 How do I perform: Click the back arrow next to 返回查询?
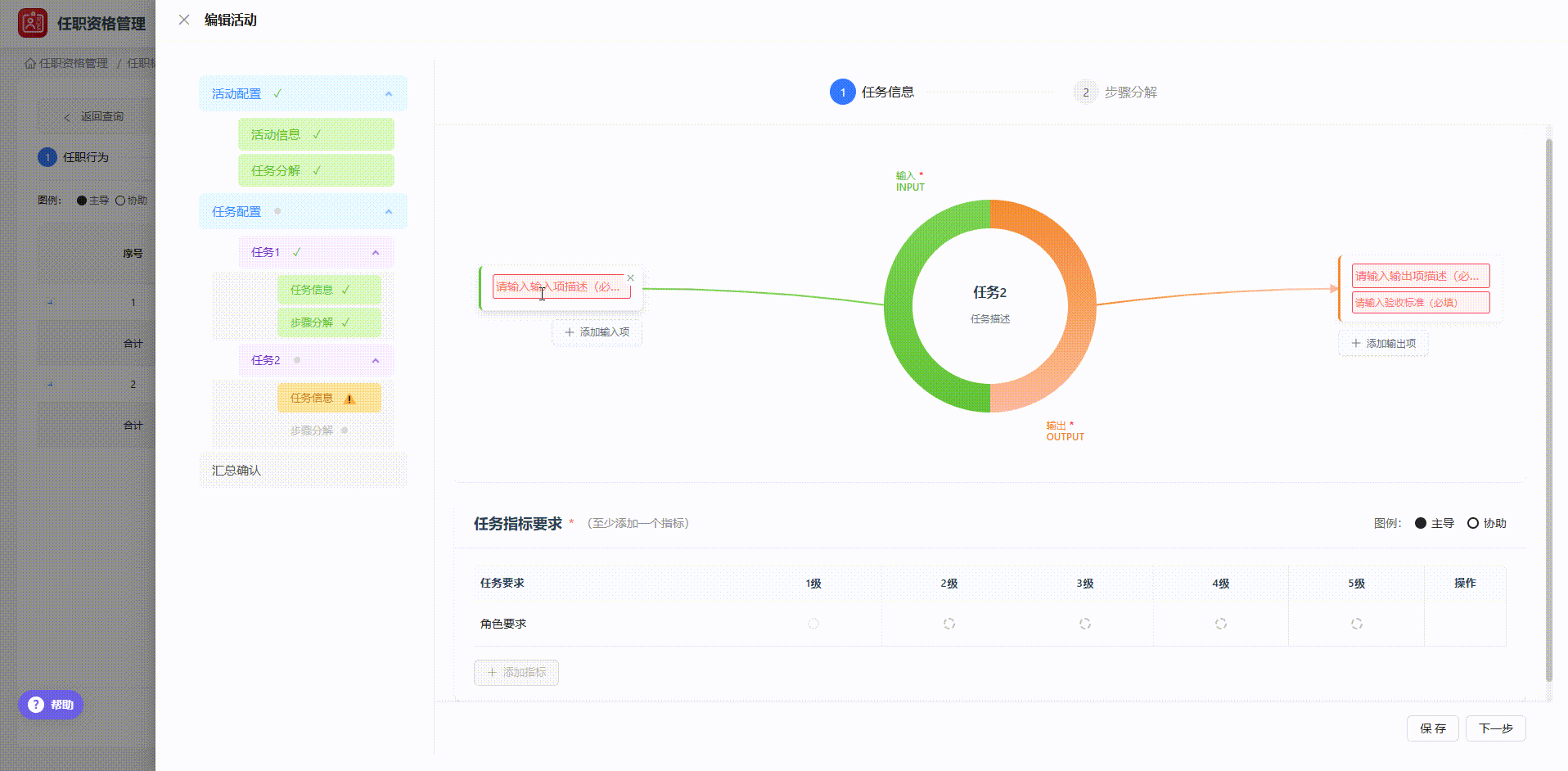point(67,117)
